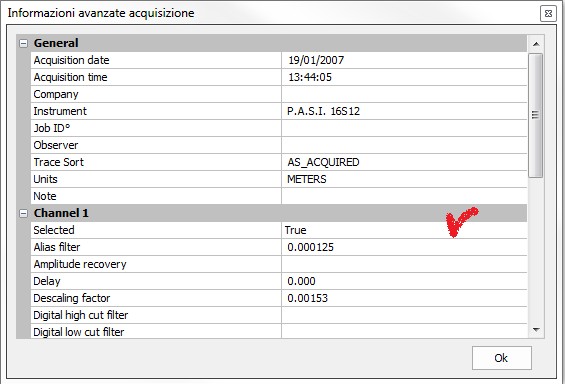Image resolution: width=565 pixels, height=384 pixels.
Task: Select the Alias filter row label
Action: (x=57, y=247)
